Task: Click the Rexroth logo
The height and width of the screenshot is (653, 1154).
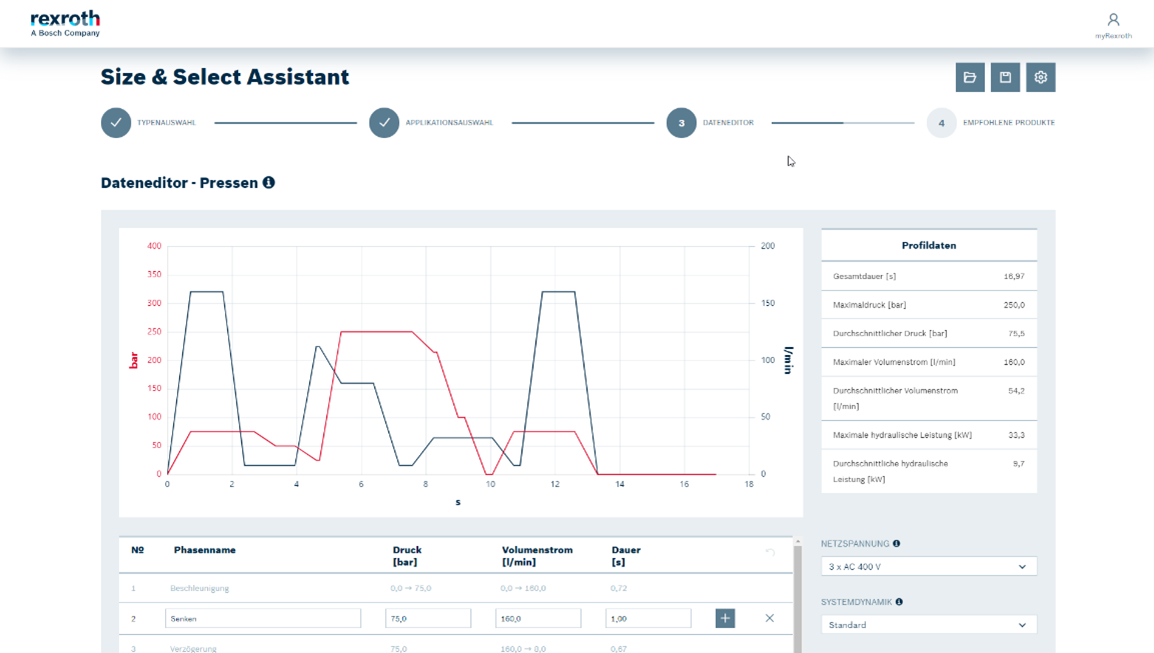Action: tap(65, 23)
